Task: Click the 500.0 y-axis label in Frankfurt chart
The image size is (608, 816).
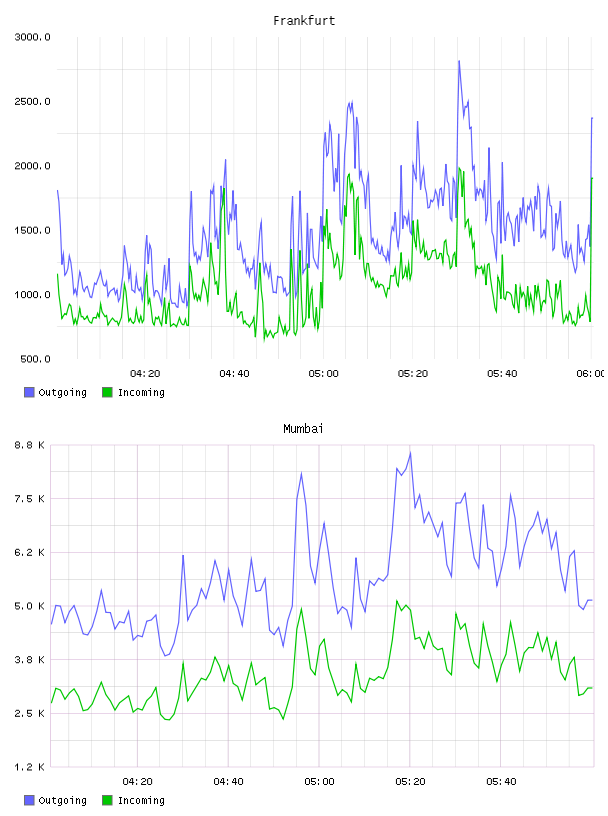Action: click(x=35, y=359)
